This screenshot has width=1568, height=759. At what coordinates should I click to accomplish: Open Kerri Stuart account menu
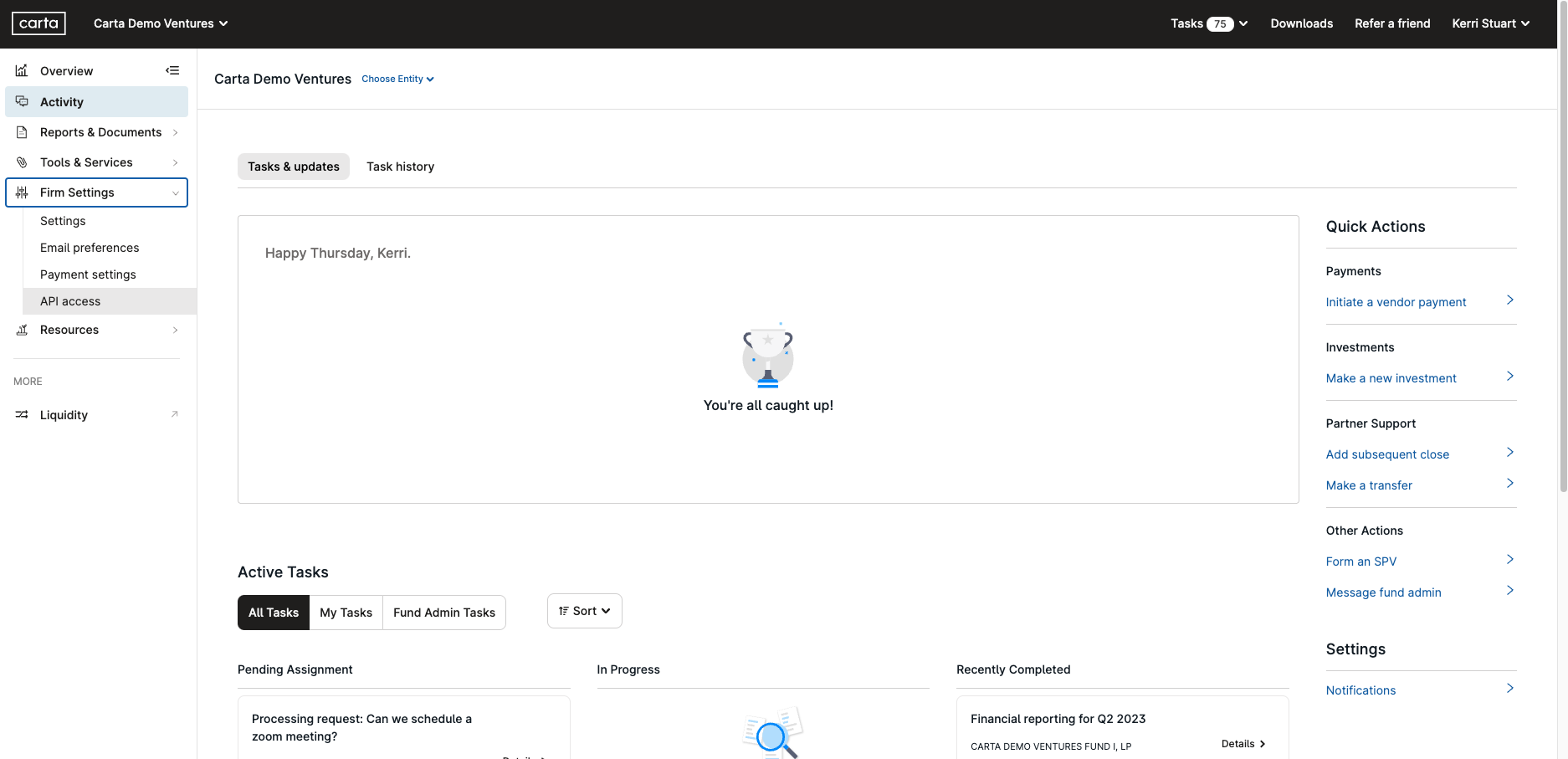coord(1491,23)
